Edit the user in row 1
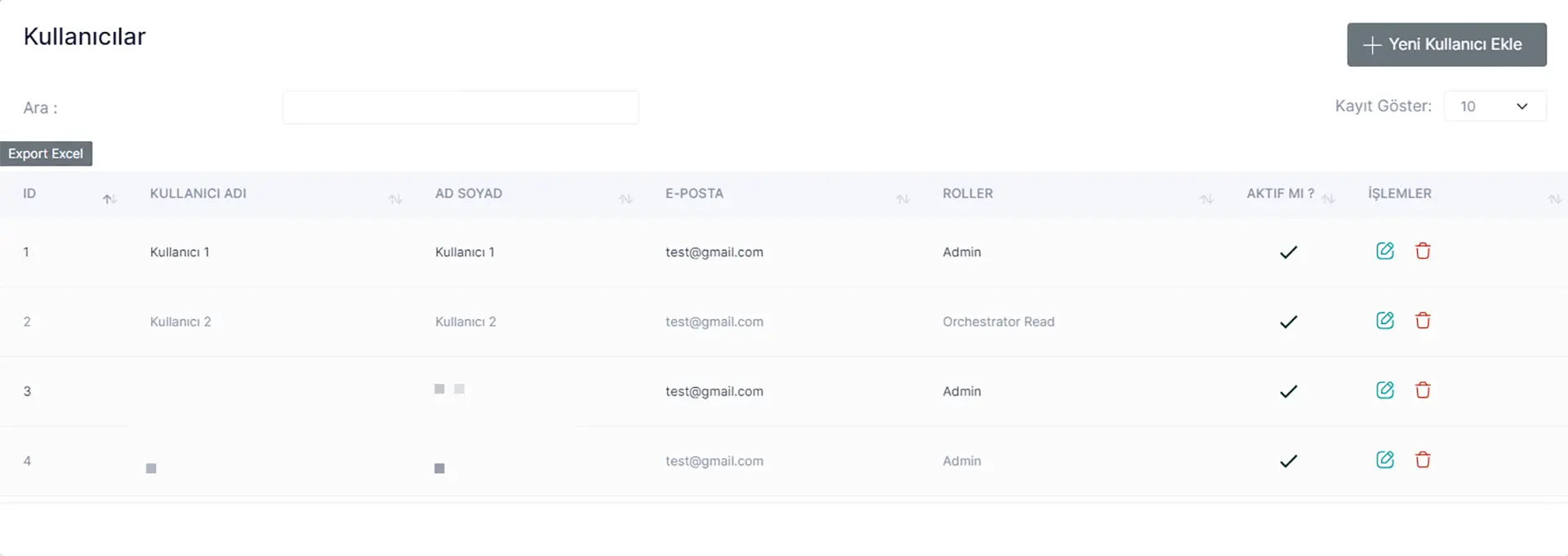 1385,251
